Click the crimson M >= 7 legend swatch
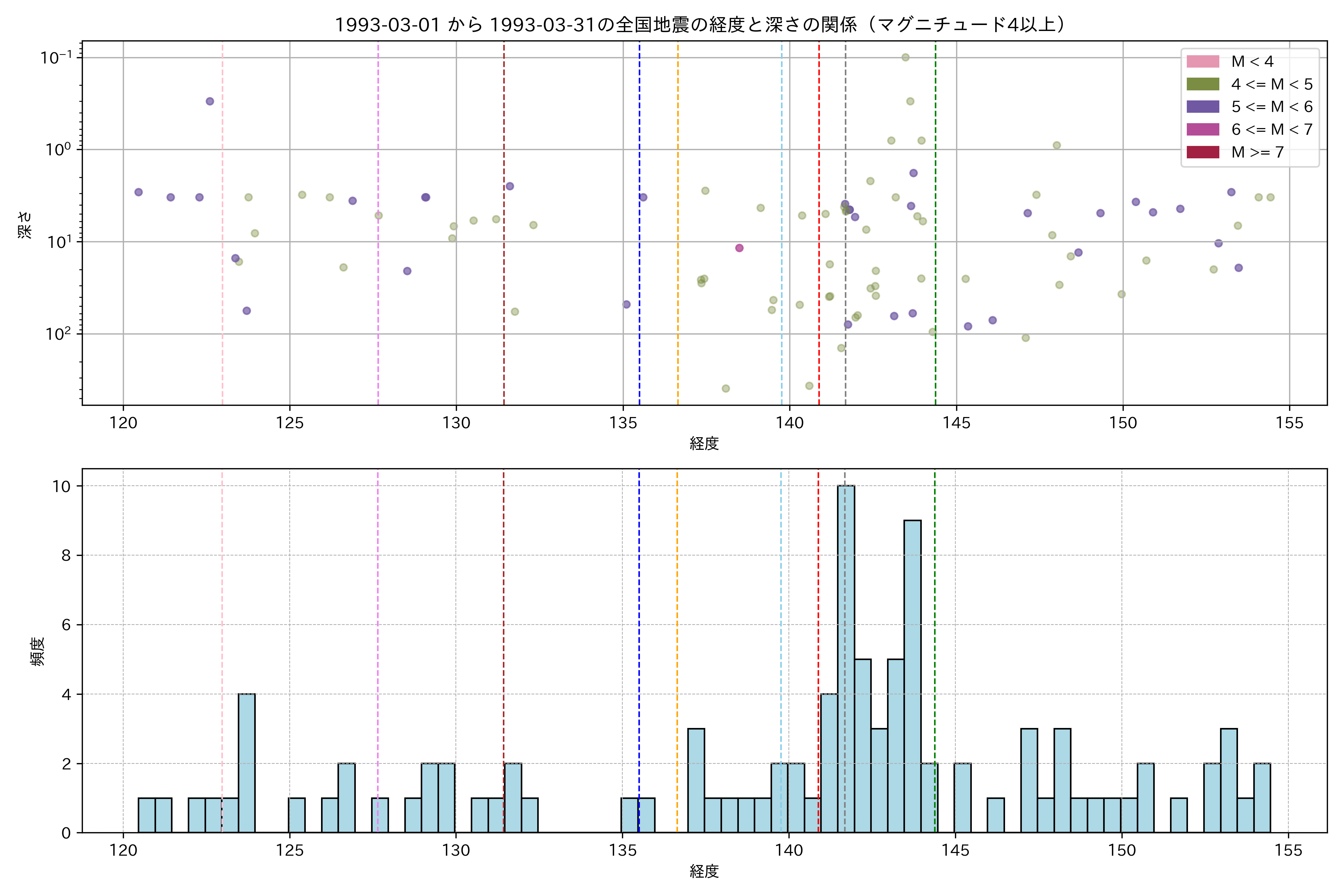The width and height of the screenshot is (1344, 896). pyautogui.click(x=1202, y=152)
